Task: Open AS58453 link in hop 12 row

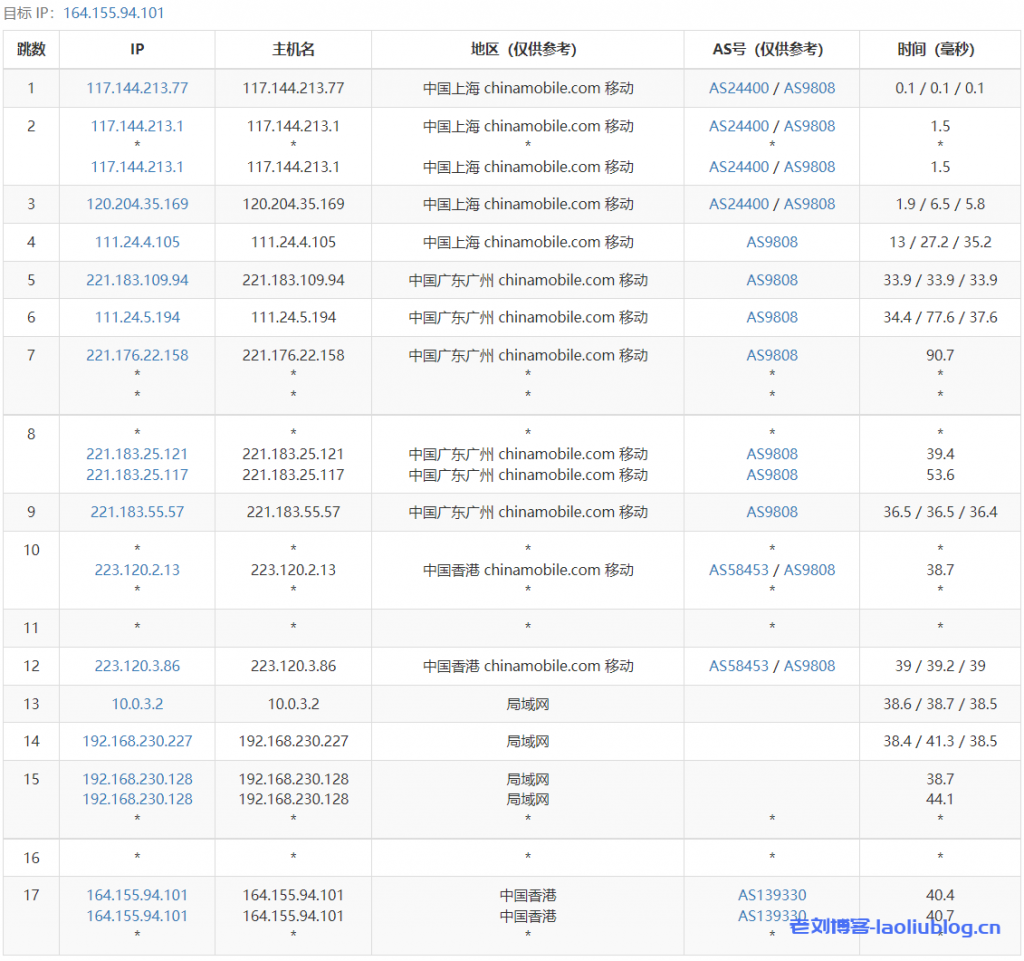Action: [x=739, y=666]
